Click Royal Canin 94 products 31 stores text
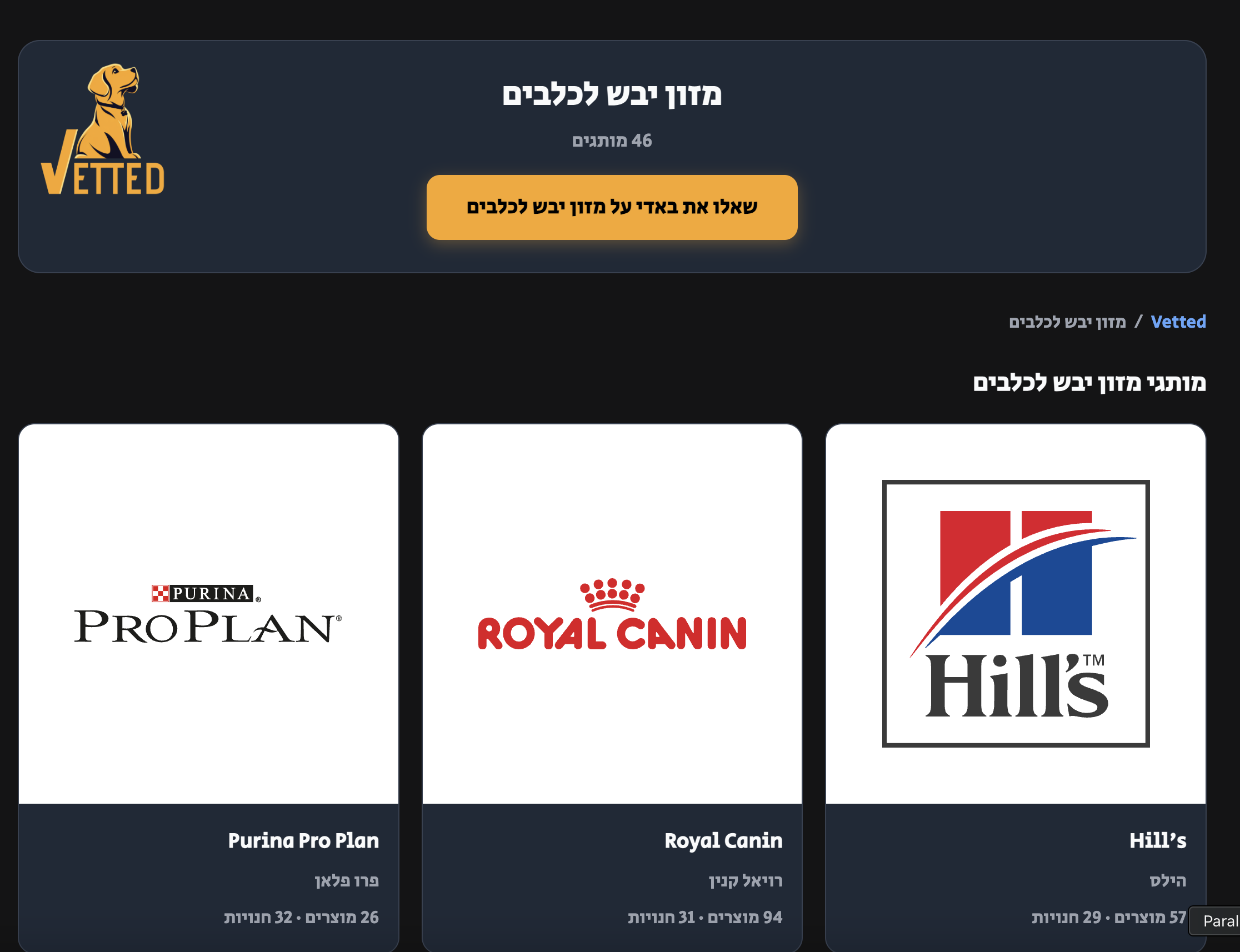This screenshot has width=1240, height=952. (705, 917)
